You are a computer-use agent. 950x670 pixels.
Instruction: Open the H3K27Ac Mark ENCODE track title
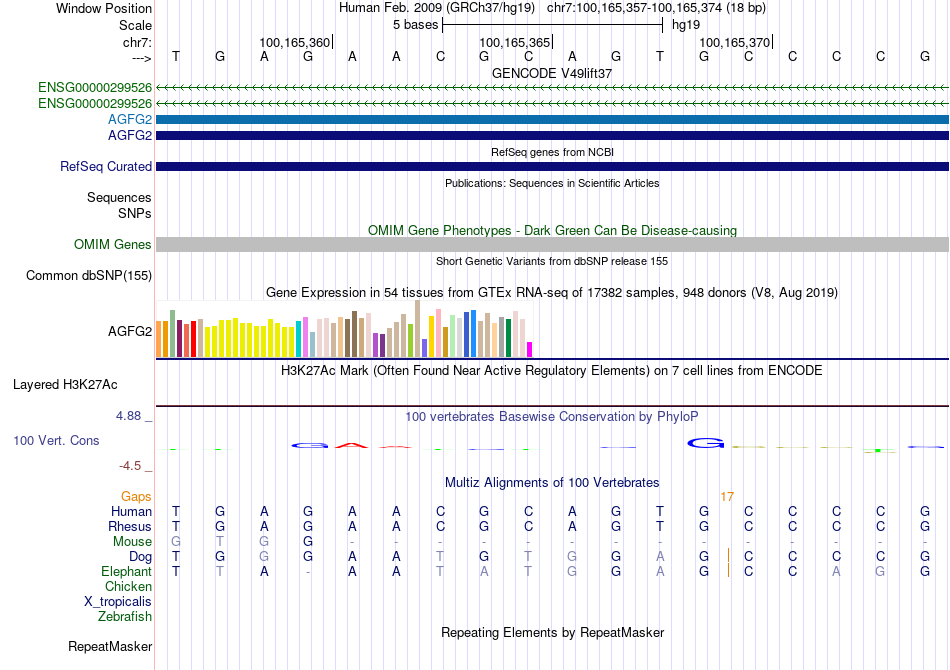[552, 371]
